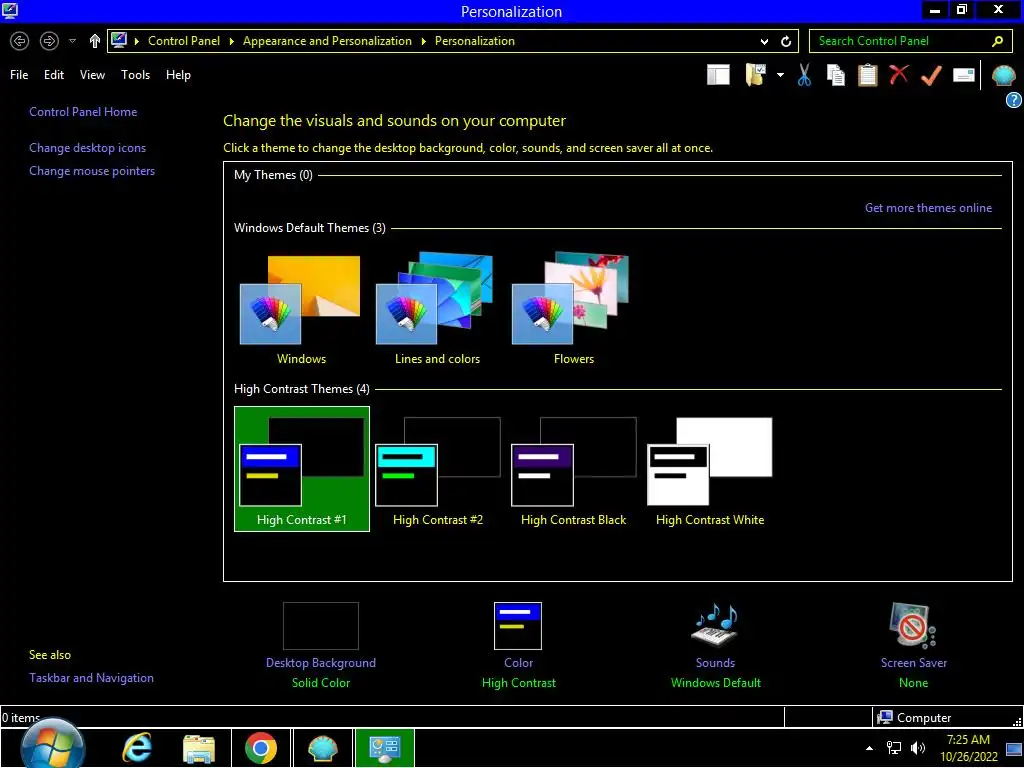
Task: Click the navigation pane layout icon in toolbar
Action: [x=718, y=75]
